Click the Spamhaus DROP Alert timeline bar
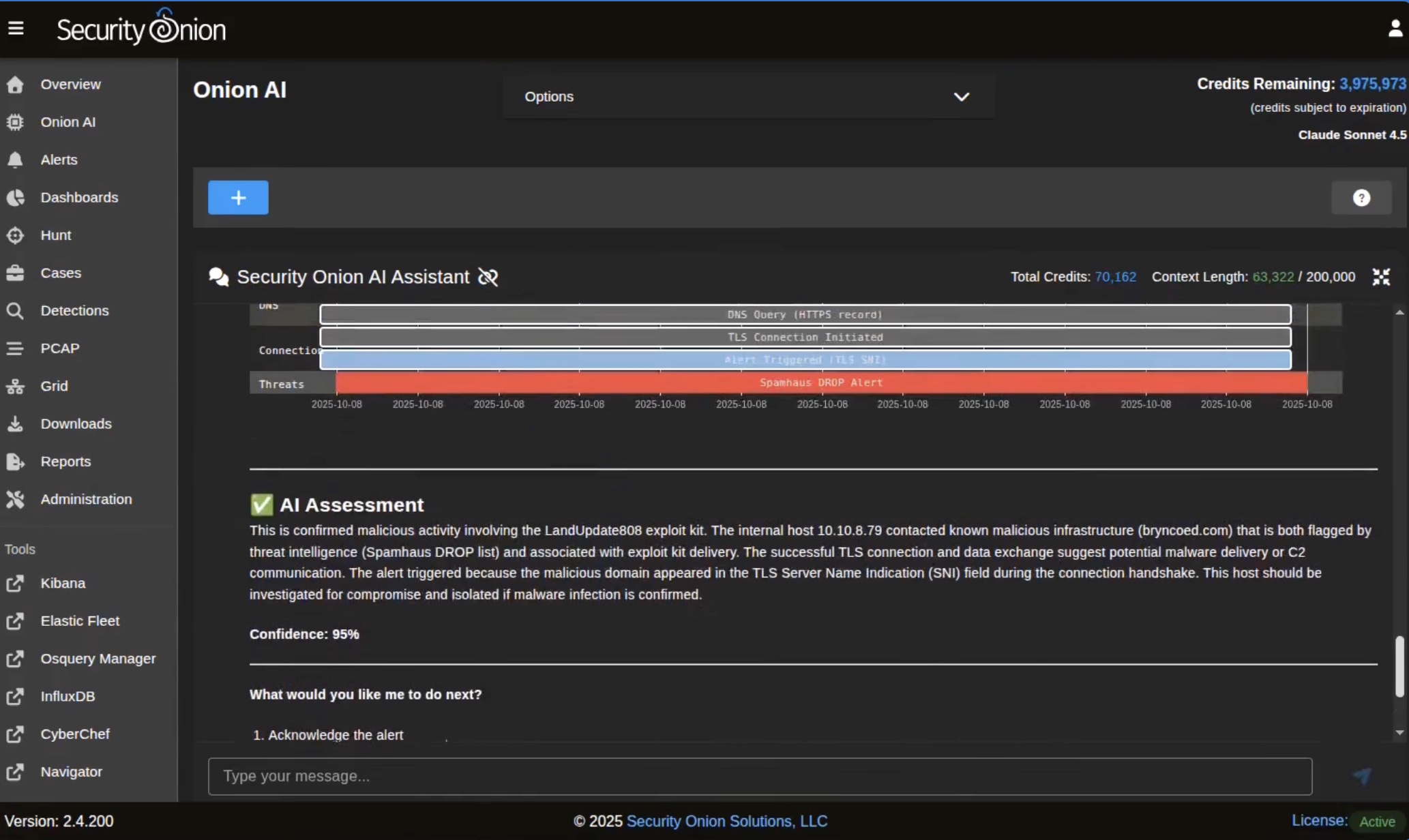The image size is (1409, 840). (821, 382)
